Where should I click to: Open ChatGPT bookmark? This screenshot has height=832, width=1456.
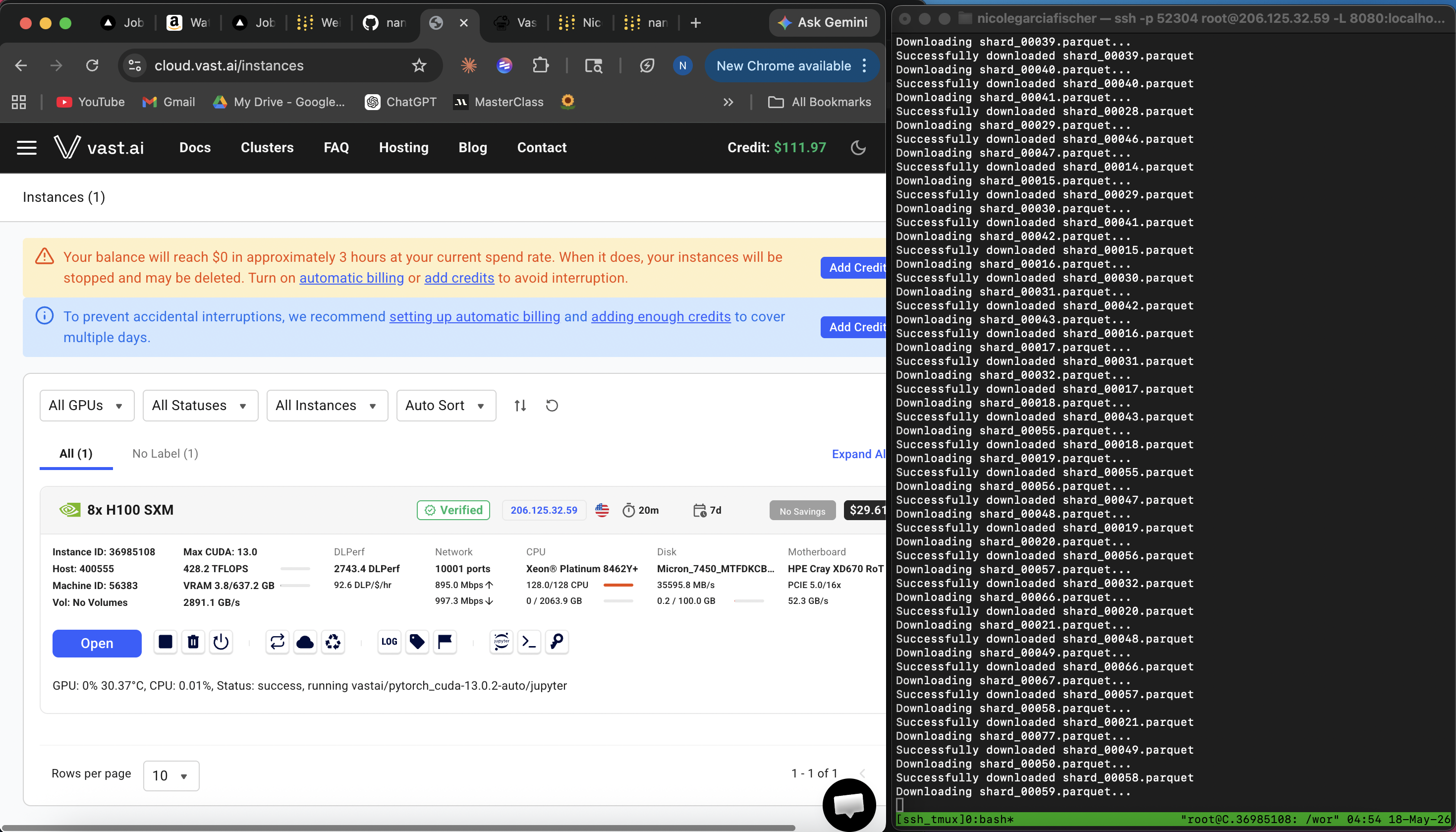(x=401, y=102)
